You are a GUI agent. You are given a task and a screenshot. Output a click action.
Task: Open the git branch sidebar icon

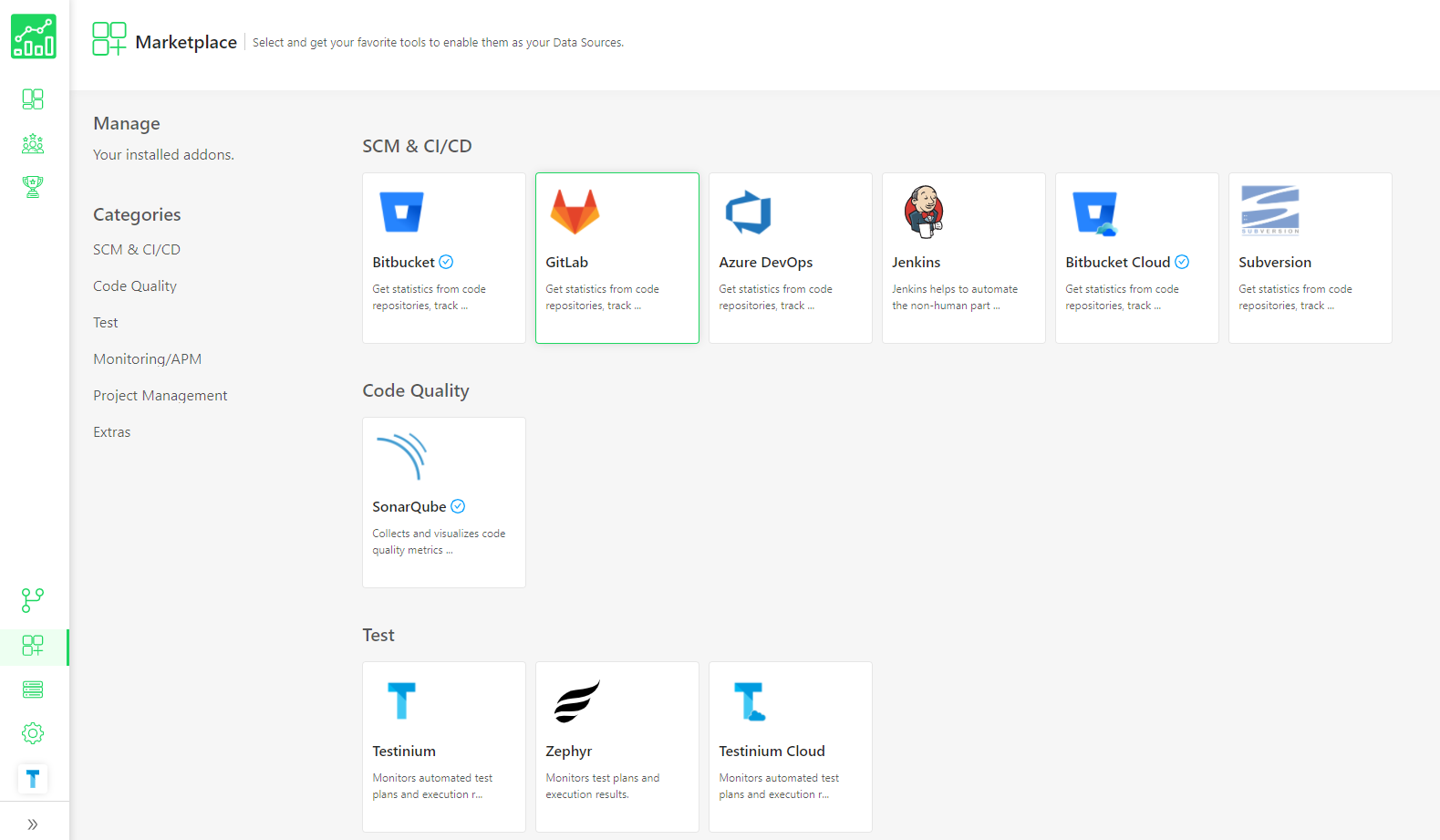pos(33,600)
